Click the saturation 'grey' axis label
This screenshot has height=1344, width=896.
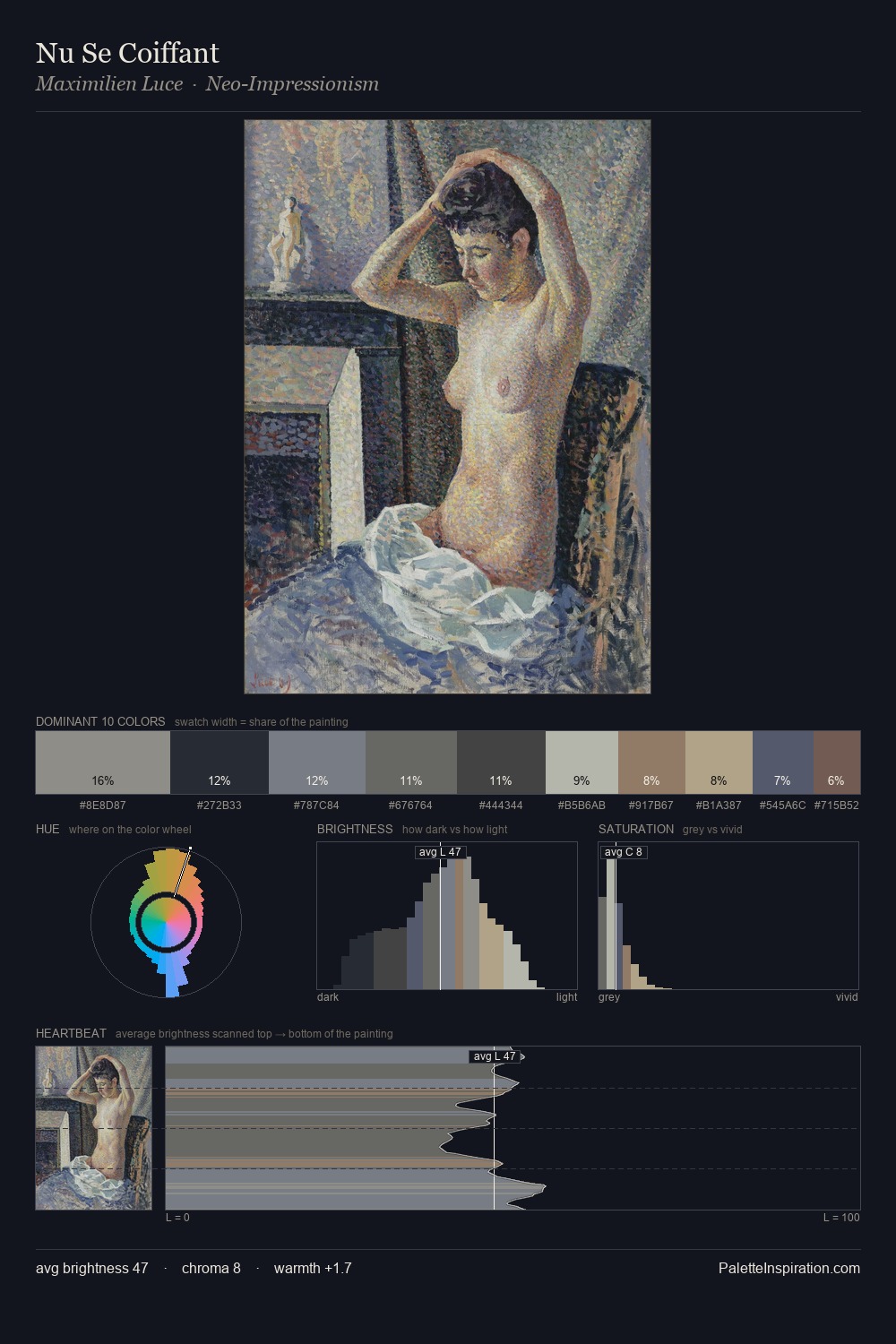pyautogui.click(x=609, y=997)
